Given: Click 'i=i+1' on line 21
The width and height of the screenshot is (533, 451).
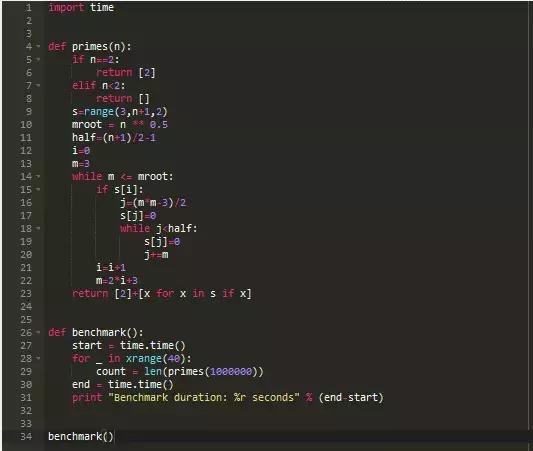Looking at the screenshot, I should click(x=111, y=267).
